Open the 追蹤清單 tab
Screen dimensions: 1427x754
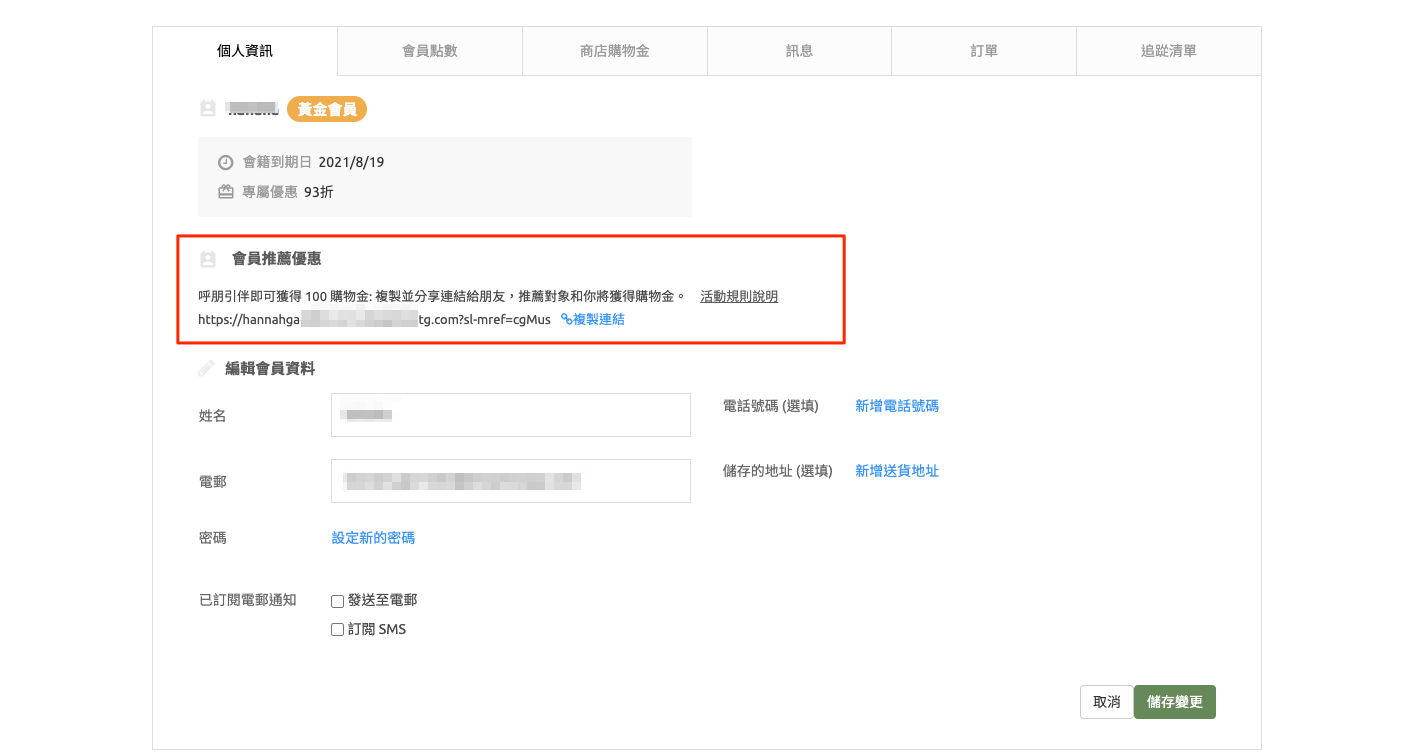coord(1169,51)
